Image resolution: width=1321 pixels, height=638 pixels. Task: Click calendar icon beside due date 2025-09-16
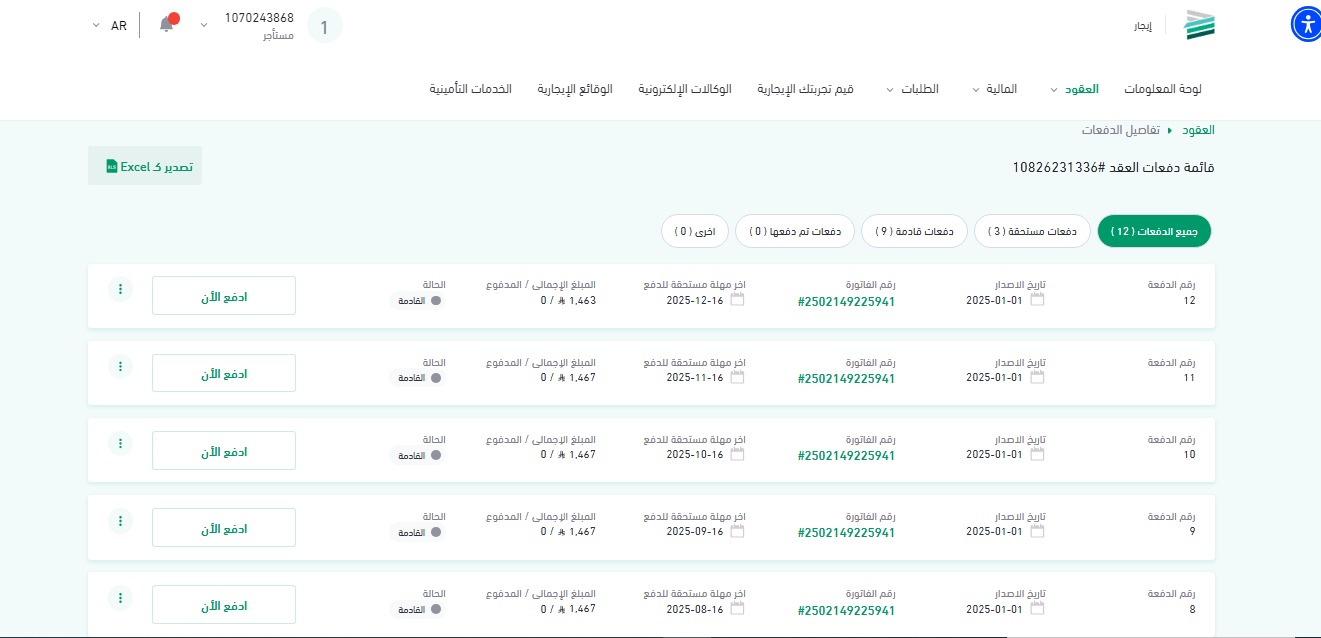(737, 531)
